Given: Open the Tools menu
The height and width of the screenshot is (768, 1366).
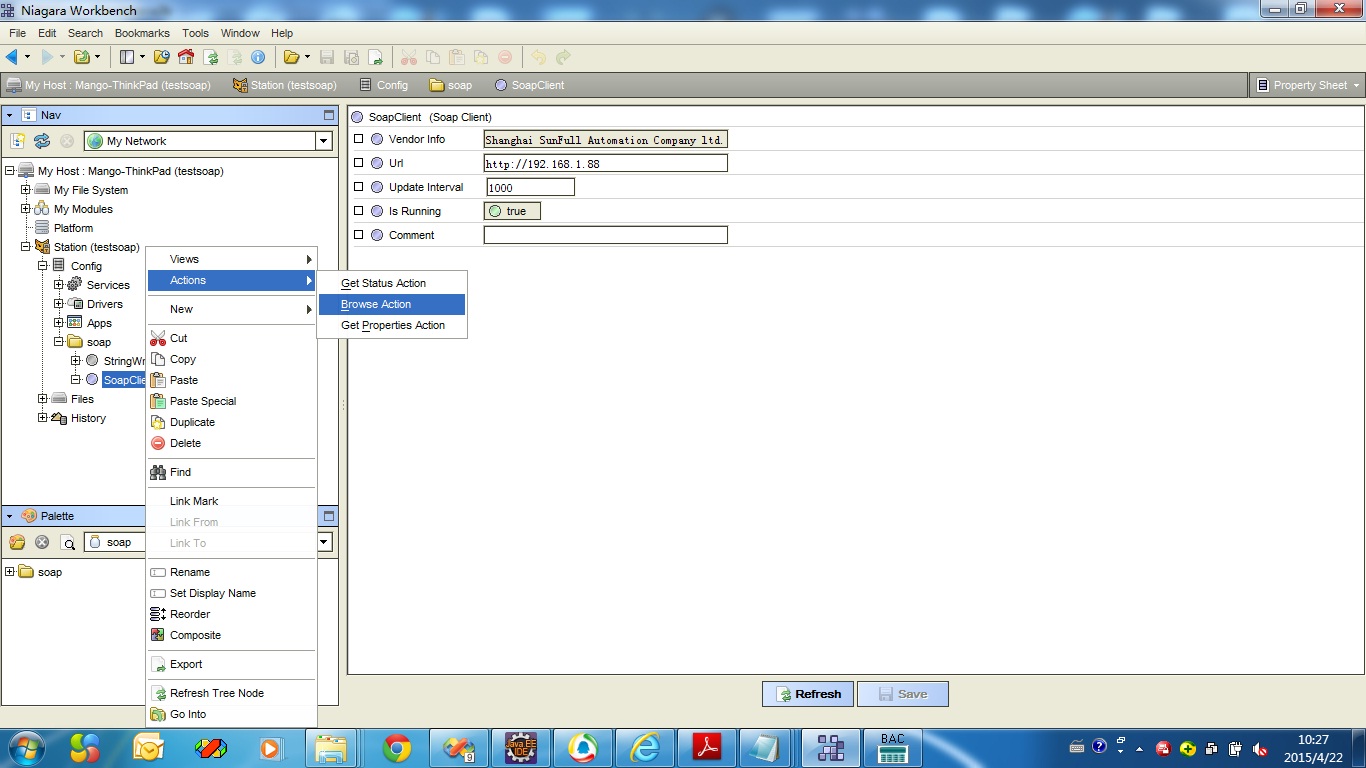Looking at the screenshot, I should pos(195,33).
